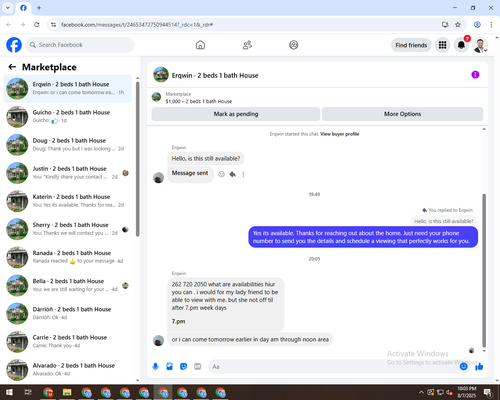Open the View buyer profile link

(x=340, y=134)
